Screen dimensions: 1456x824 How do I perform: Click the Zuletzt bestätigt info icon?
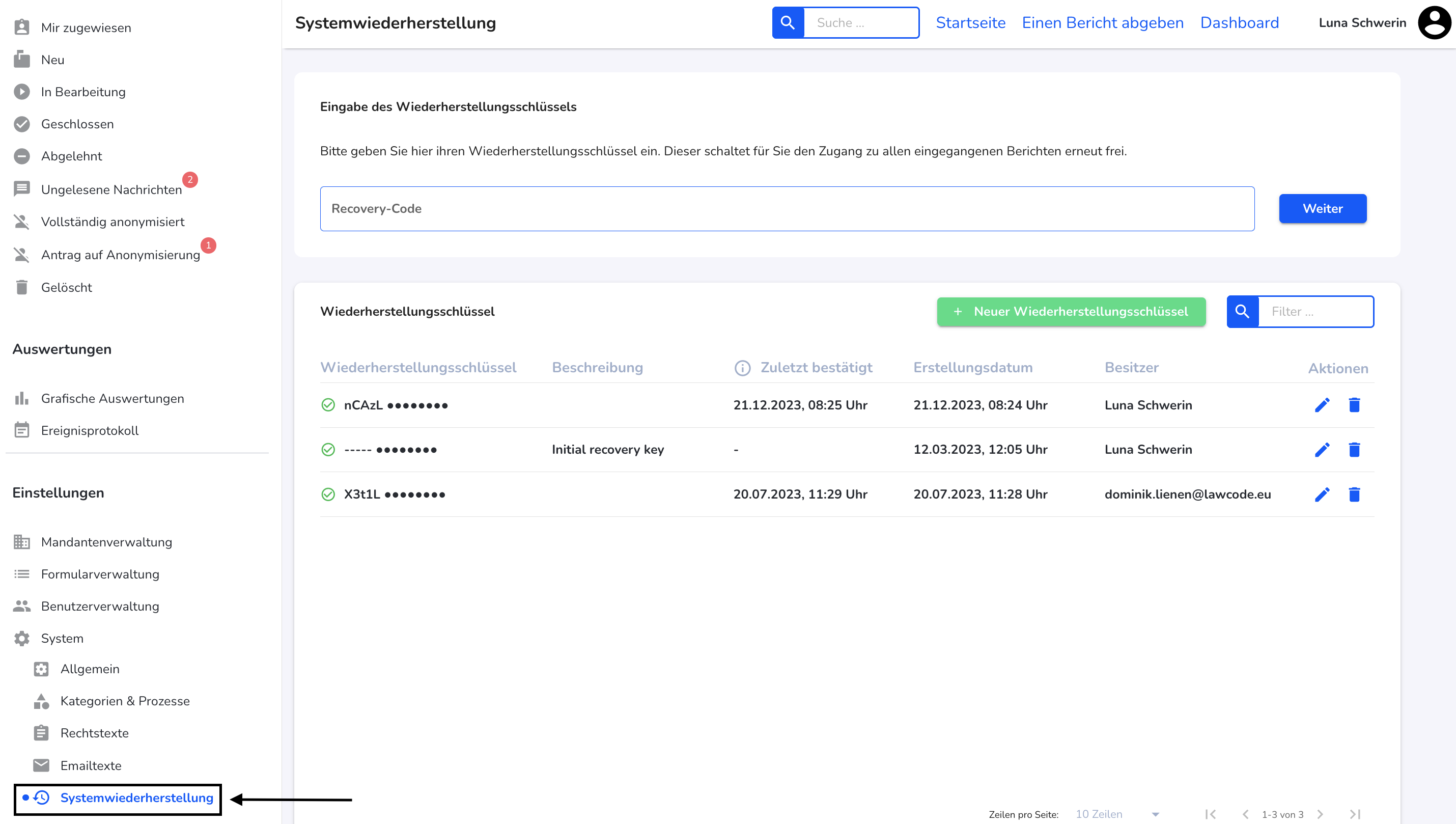(742, 368)
